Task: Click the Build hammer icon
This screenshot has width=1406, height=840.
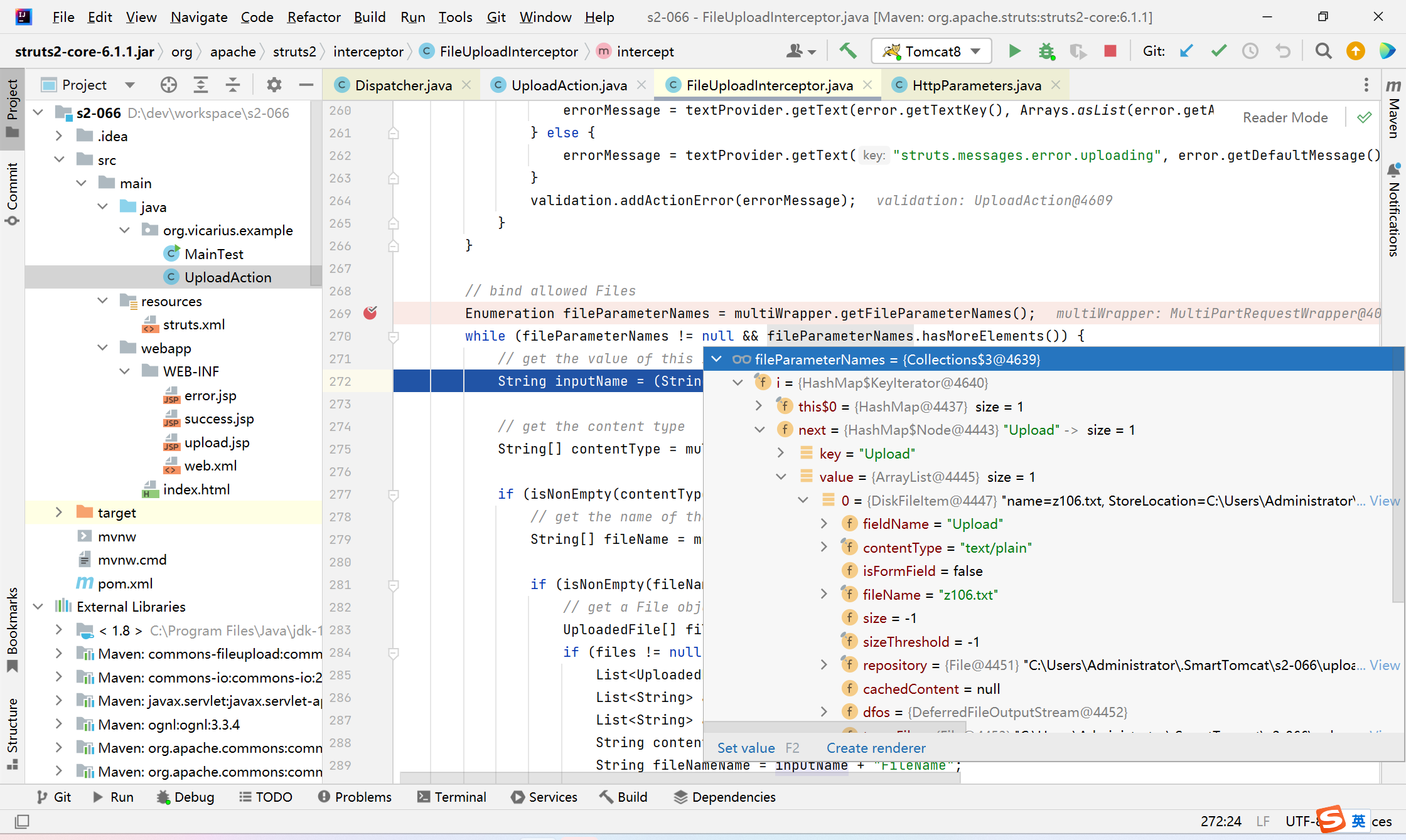Action: [848, 51]
